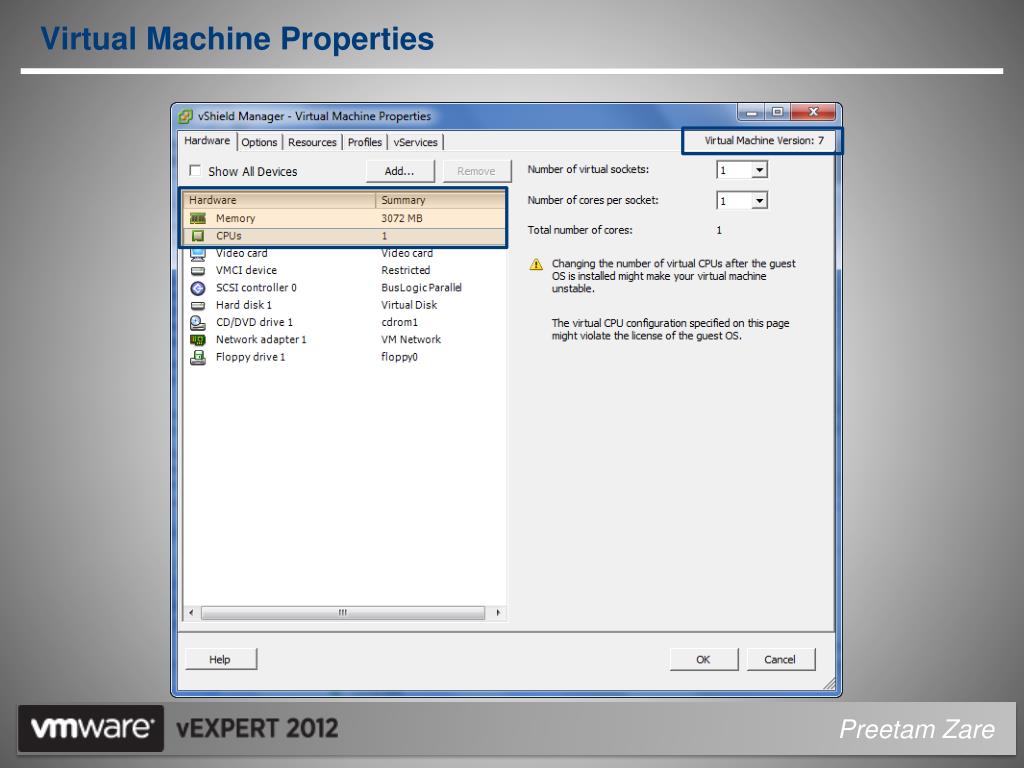Click the vShield Manager title bar icon
Image resolution: width=1024 pixels, height=768 pixels.
186,116
